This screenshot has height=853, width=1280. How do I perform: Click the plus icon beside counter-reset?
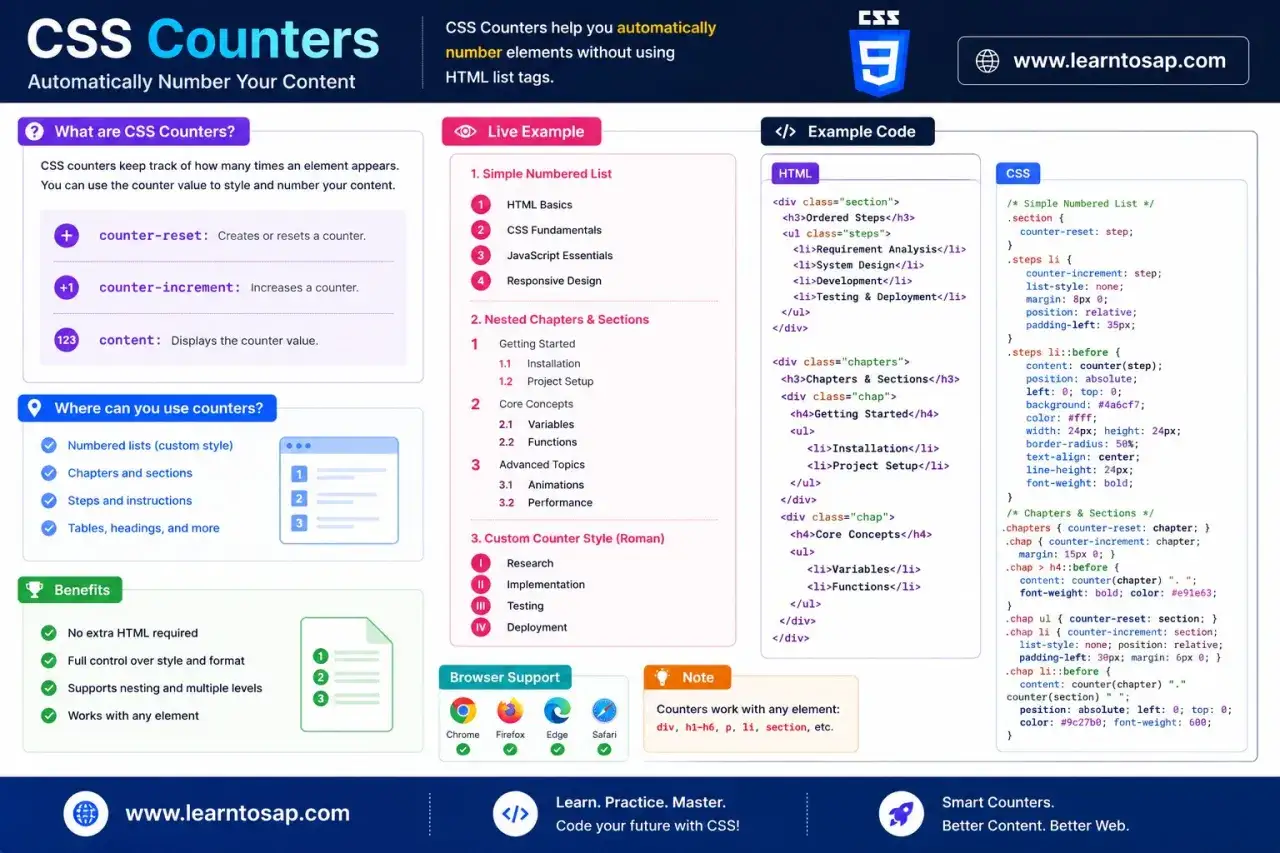click(66, 236)
